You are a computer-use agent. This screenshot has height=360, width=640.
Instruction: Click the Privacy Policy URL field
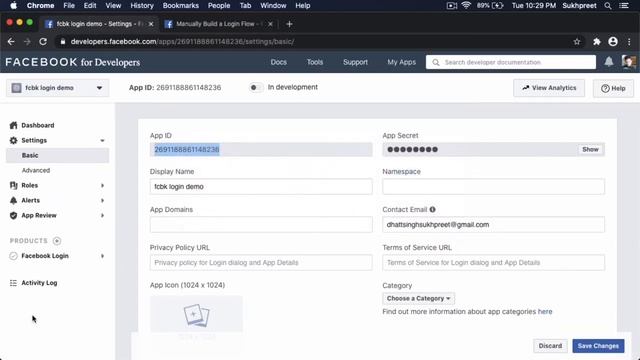(x=261, y=262)
